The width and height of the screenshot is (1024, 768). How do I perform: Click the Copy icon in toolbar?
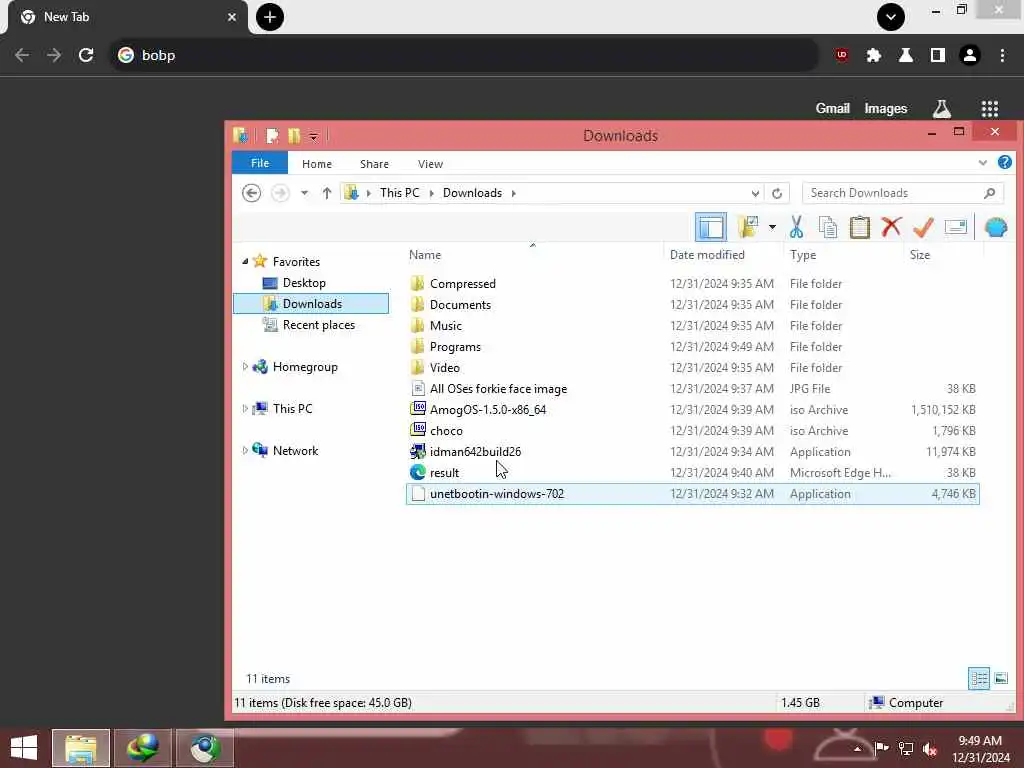click(x=828, y=227)
